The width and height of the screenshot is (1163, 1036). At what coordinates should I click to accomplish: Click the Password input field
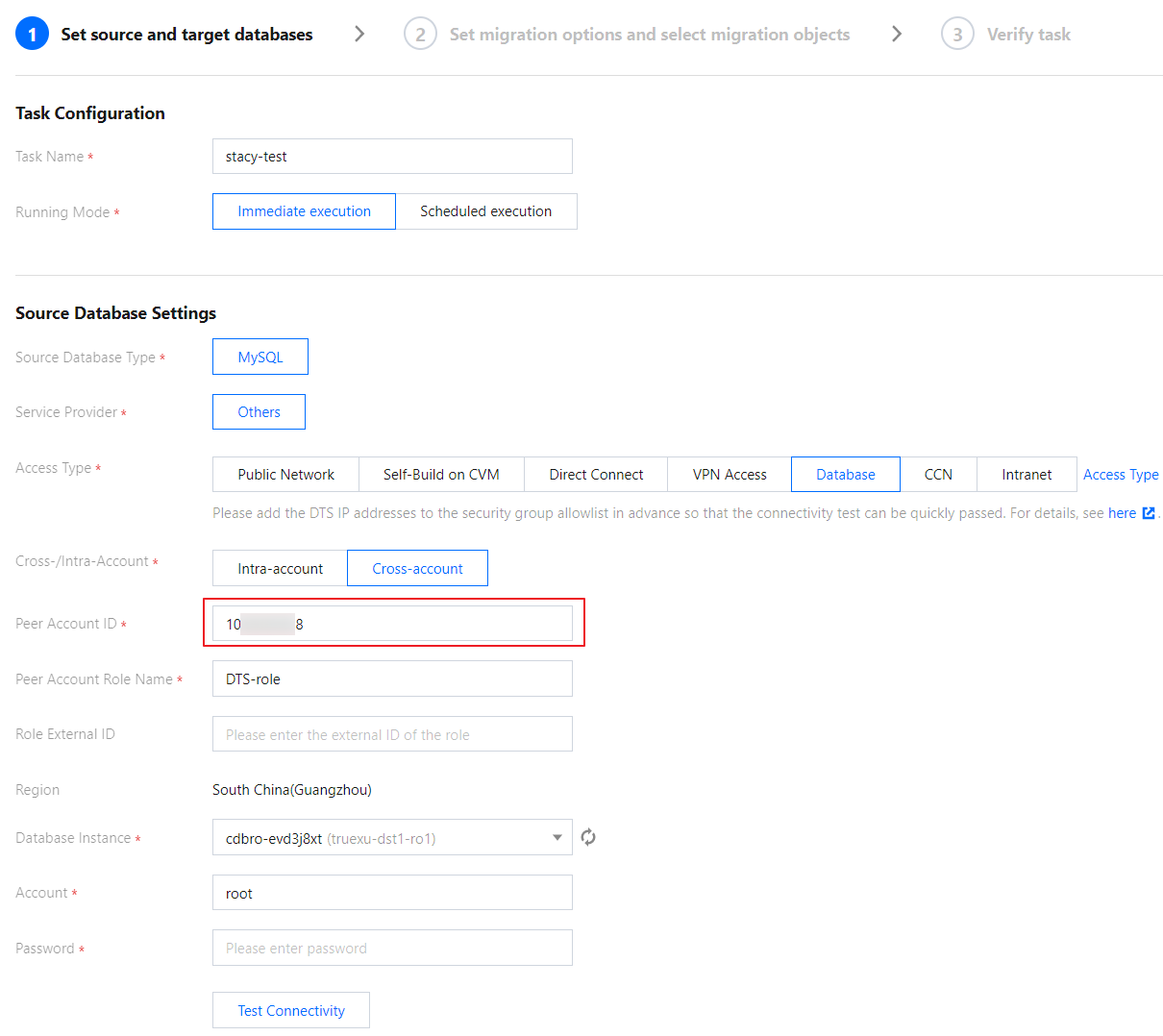pyautogui.click(x=392, y=948)
